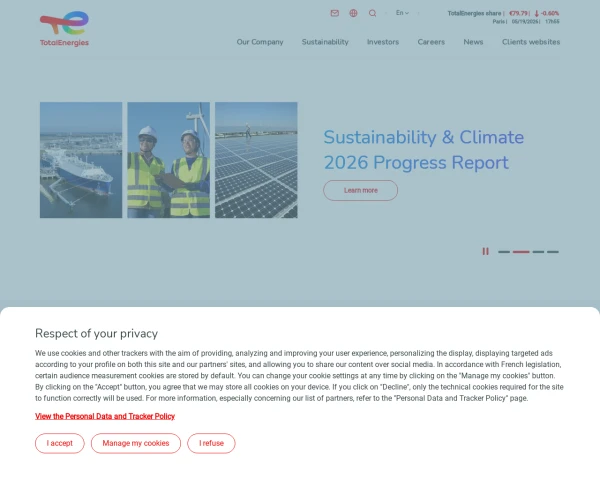The width and height of the screenshot is (600, 480).
Task: Expand the En language dropdown
Action: [x=402, y=13]
